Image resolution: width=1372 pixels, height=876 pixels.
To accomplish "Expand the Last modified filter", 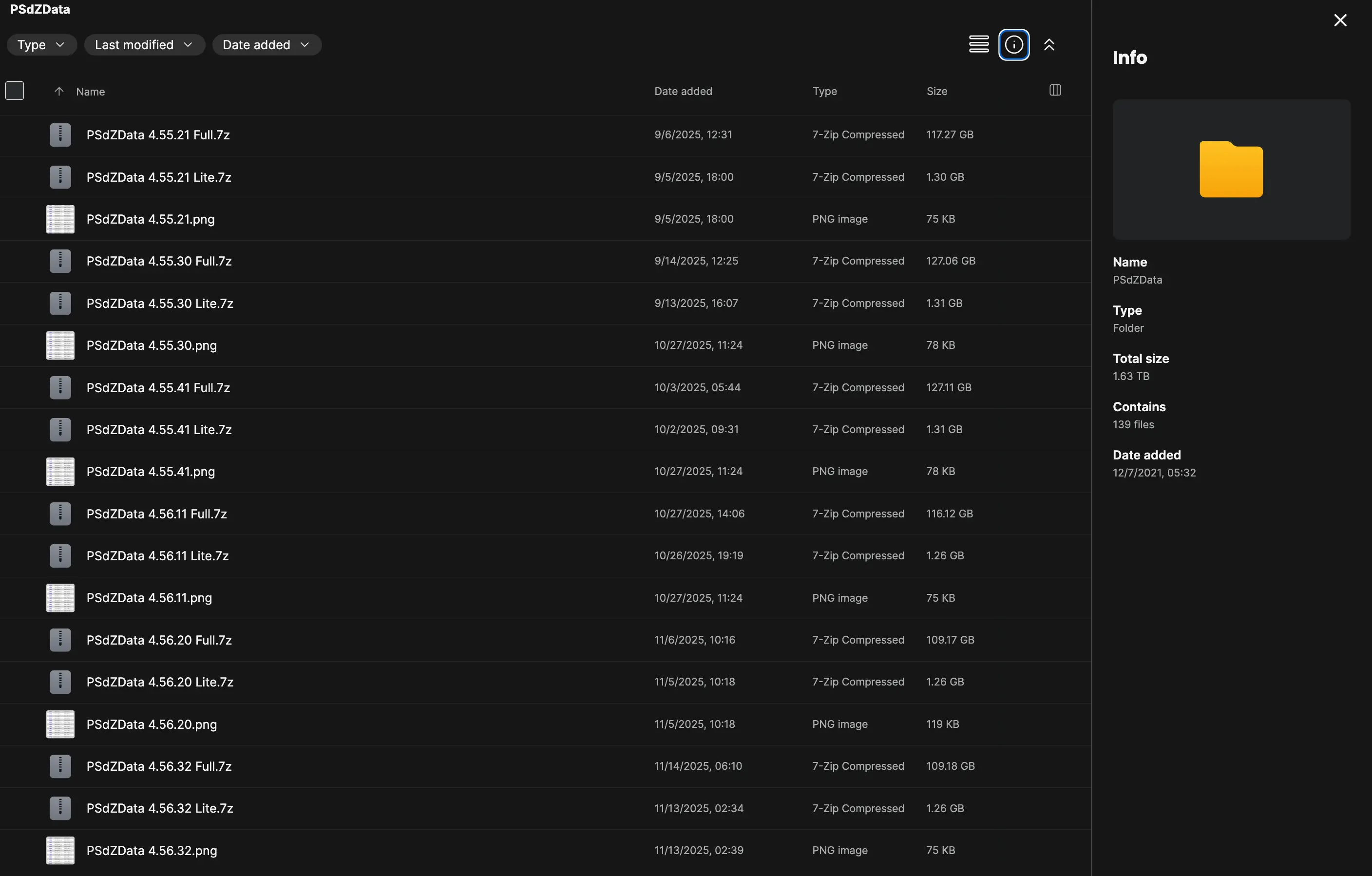I will (x=144, y=44).
